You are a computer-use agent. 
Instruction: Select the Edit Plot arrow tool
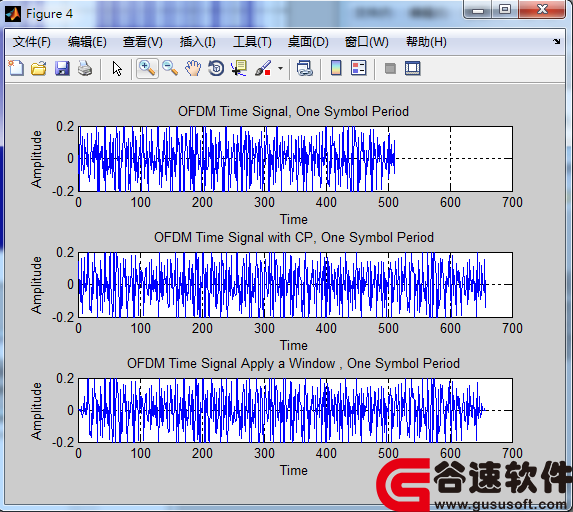coord(117,68)
